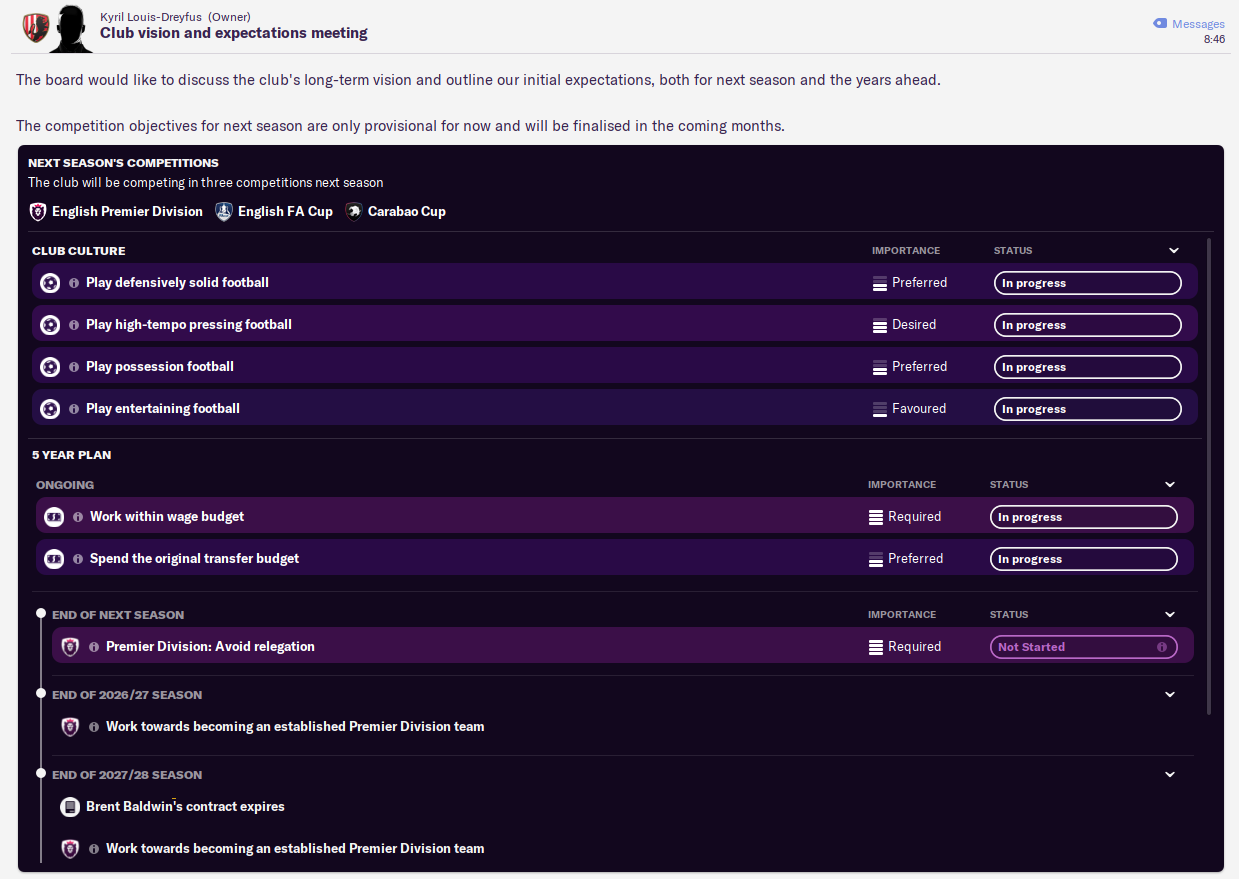Collapse the Ongoing section chevron
Viewport: 1239px width, 879px height.
[x=1170, y=485]
